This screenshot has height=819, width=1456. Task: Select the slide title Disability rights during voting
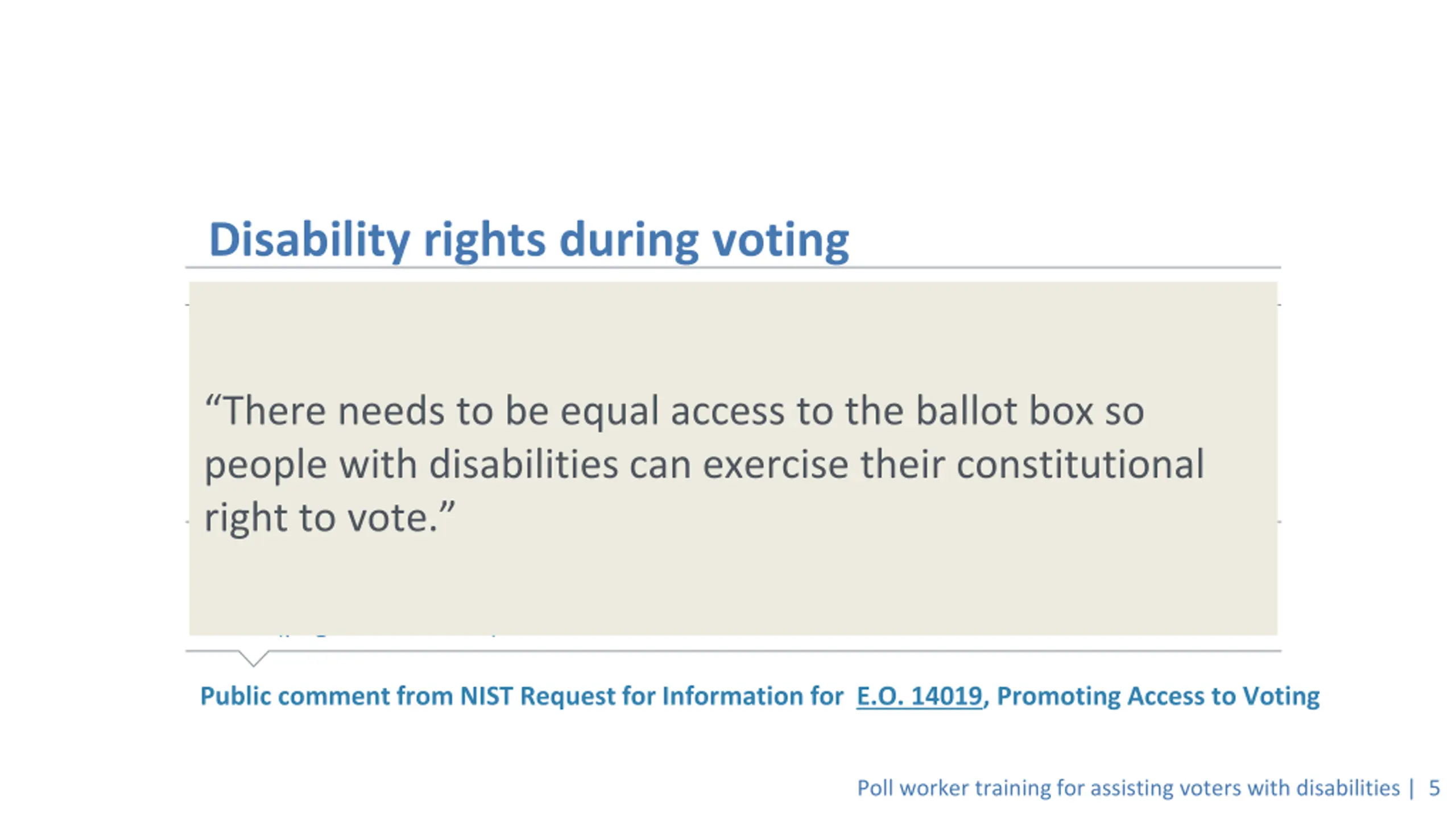coord(529,240)
